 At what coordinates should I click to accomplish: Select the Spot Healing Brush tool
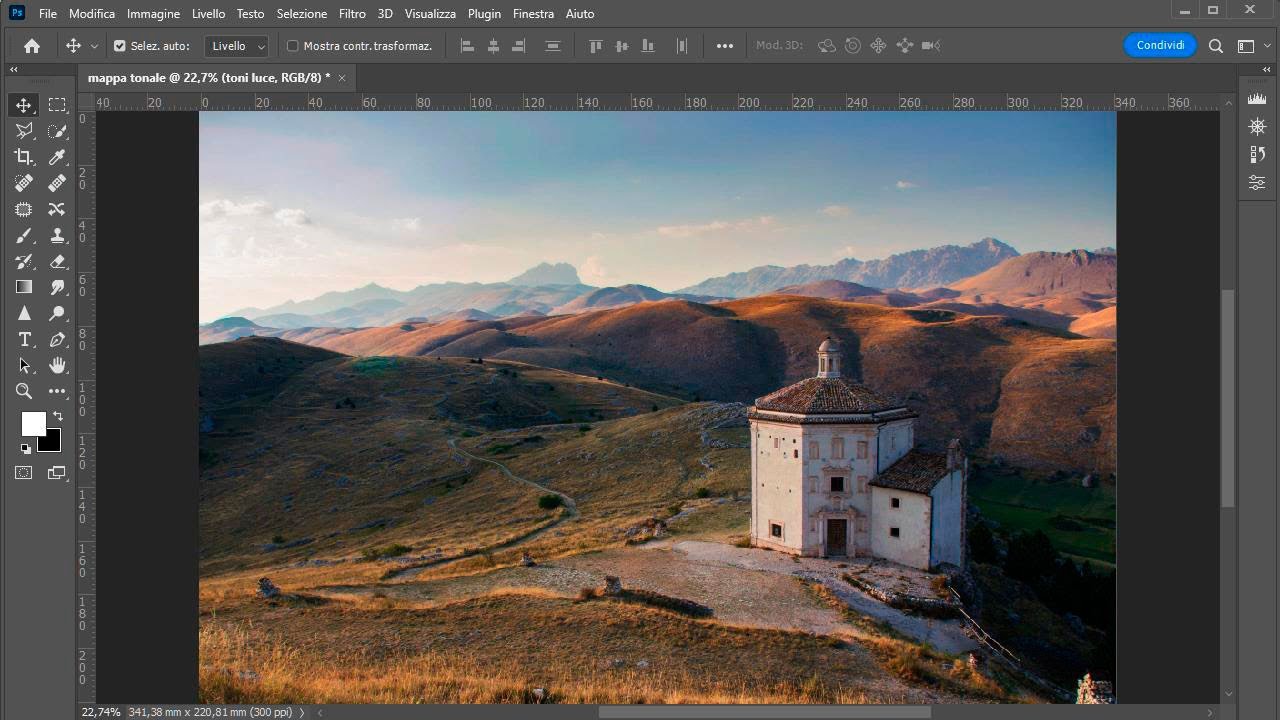click(x=24, y=183)
